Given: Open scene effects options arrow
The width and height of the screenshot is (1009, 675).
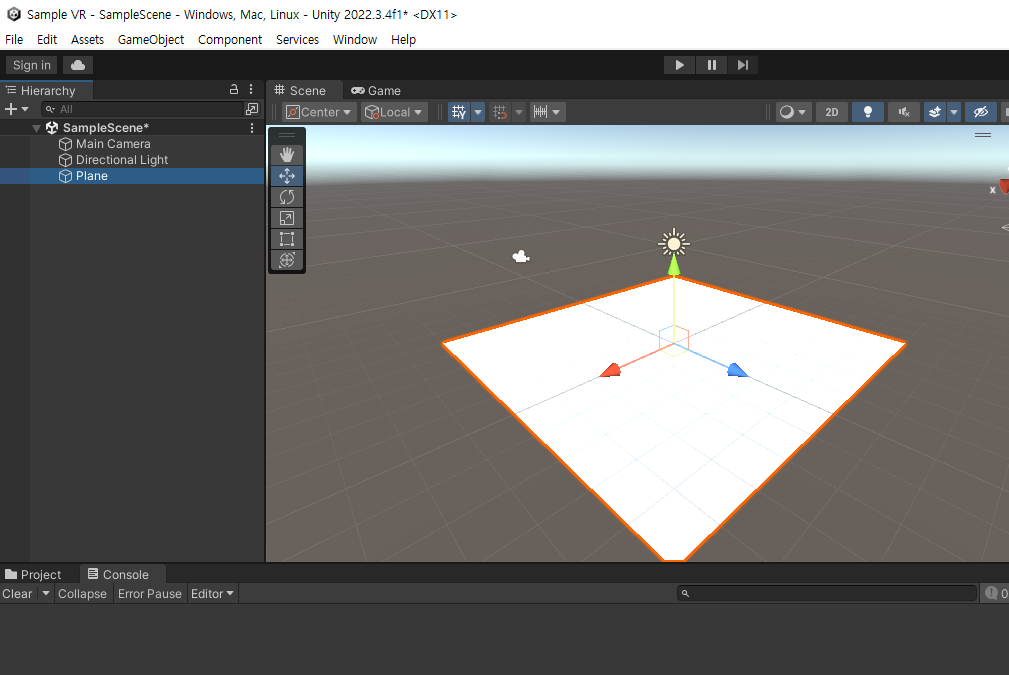Looking at the screenshot, I should pos(954,112).
